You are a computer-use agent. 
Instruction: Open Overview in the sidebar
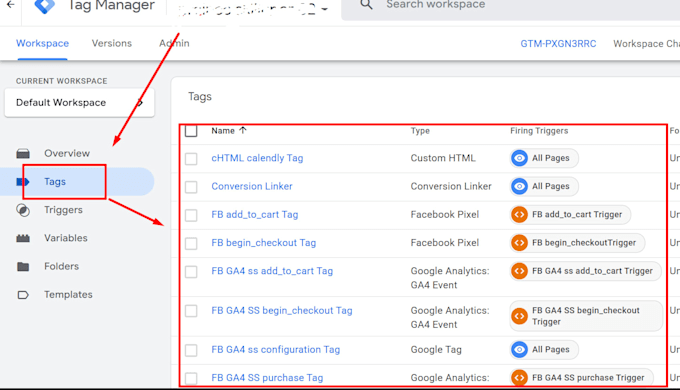click(x=67, y=154)
